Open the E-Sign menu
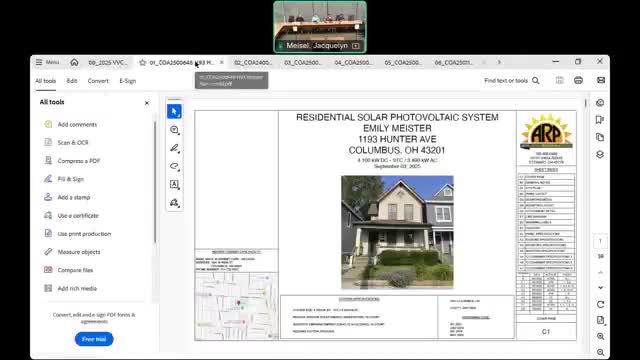This screenshot has height=360, width=640. 128,81
